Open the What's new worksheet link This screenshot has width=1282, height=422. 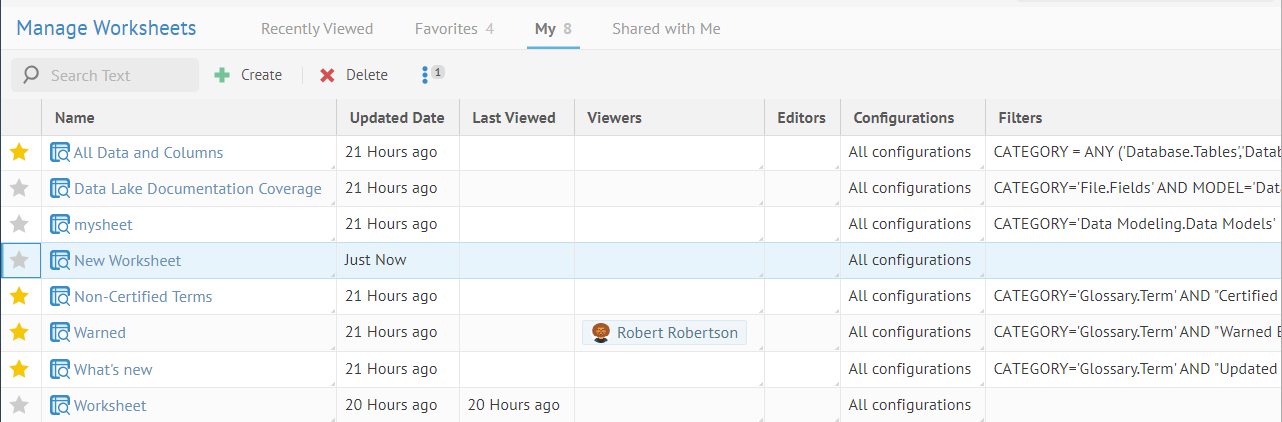113,370
